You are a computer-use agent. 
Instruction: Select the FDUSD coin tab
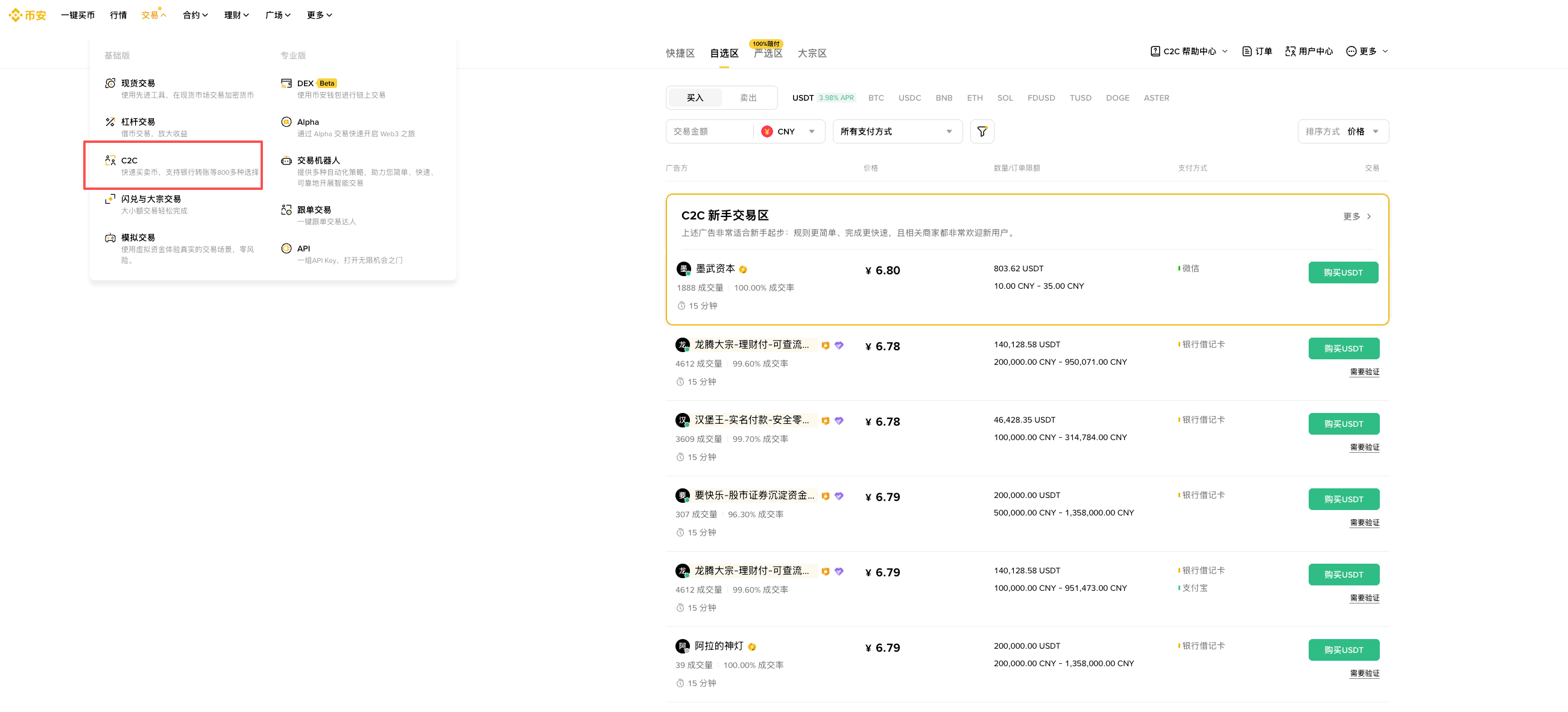tap(1041, 98)
